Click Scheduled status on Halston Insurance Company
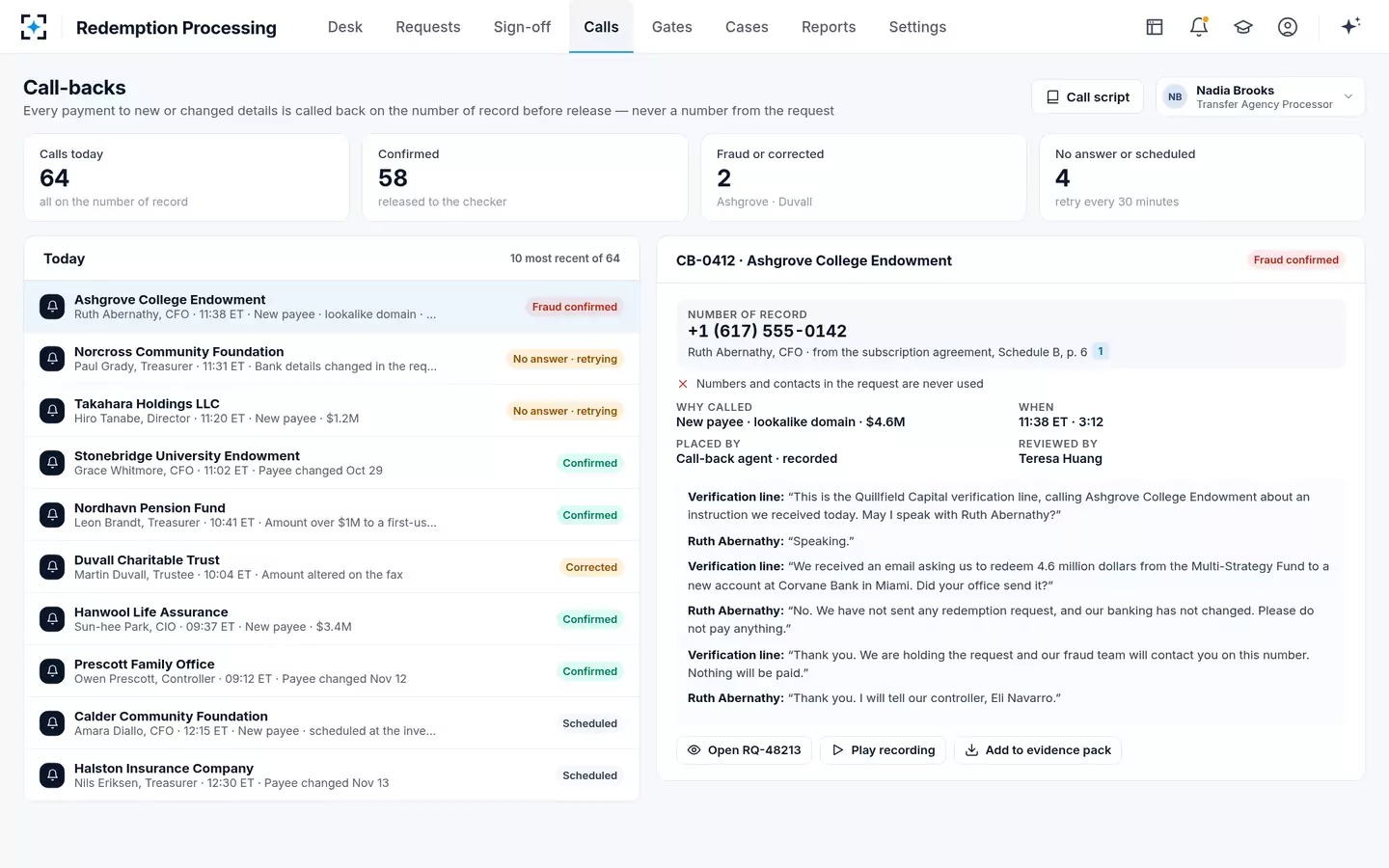The height and width of the screenshot is (868, 1389). (x=590, y=775)
